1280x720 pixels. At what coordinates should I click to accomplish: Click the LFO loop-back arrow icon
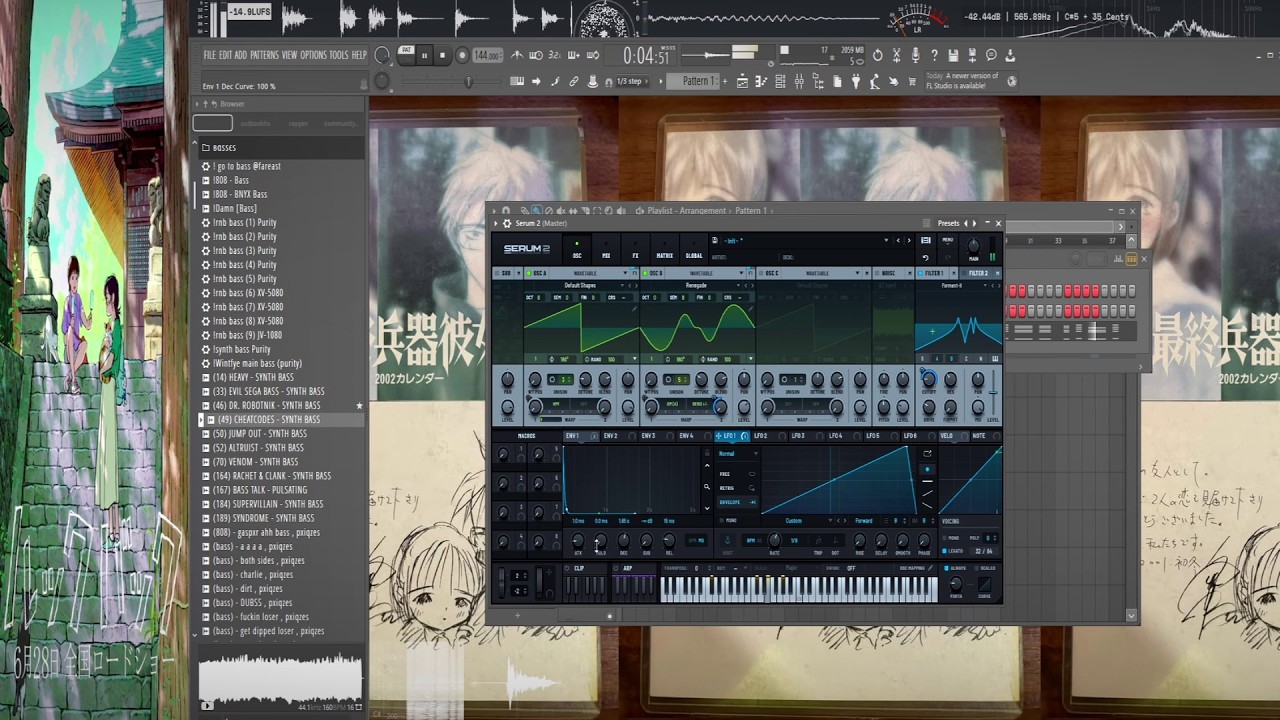pyautogui.click(x=927, y=453)
